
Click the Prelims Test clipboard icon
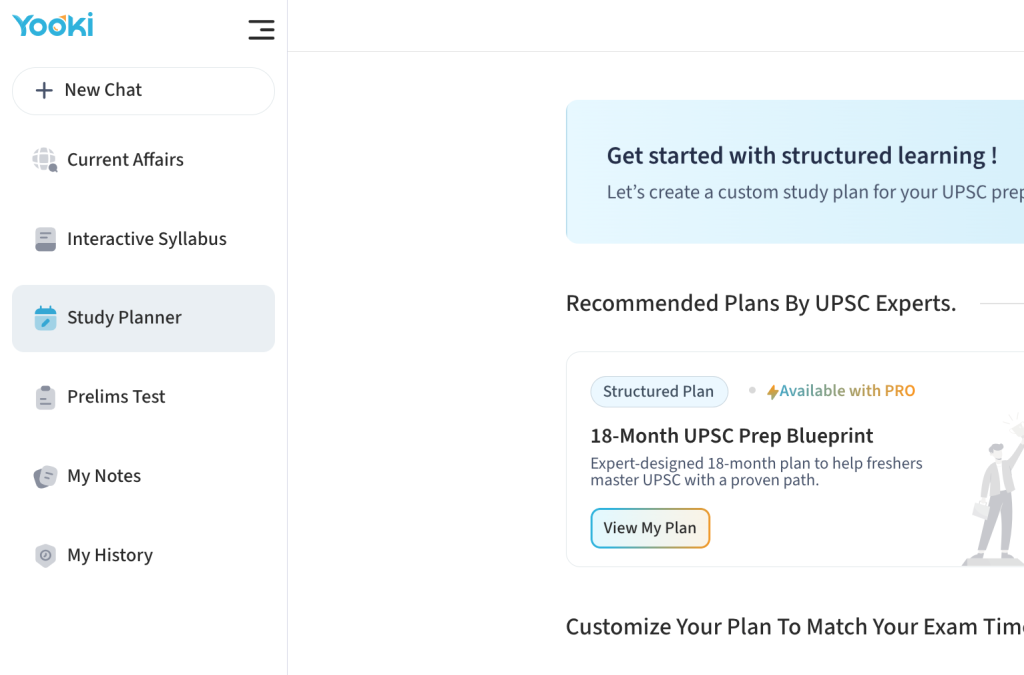pyautogui.click(x=44, y=396)
